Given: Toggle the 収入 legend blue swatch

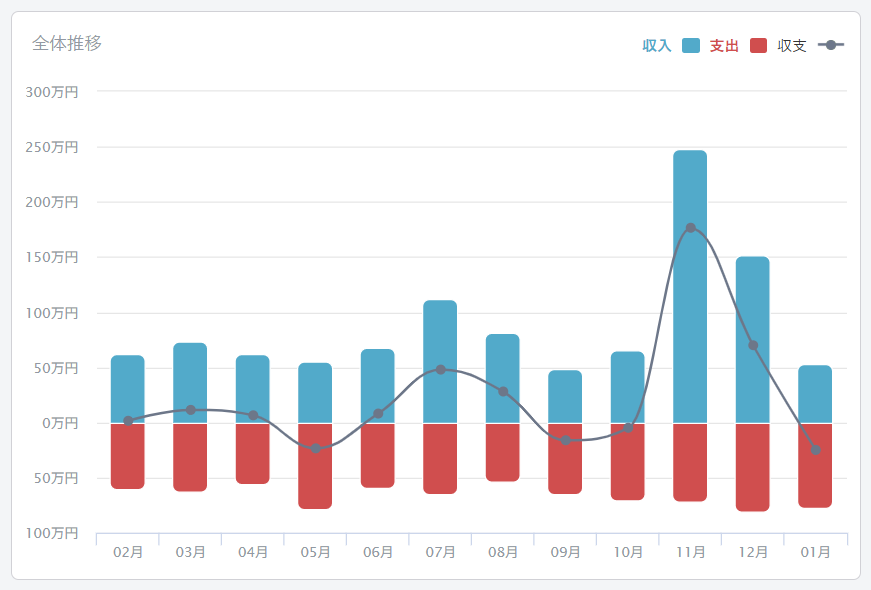Looking at the screenshot, I should point(691,45).
